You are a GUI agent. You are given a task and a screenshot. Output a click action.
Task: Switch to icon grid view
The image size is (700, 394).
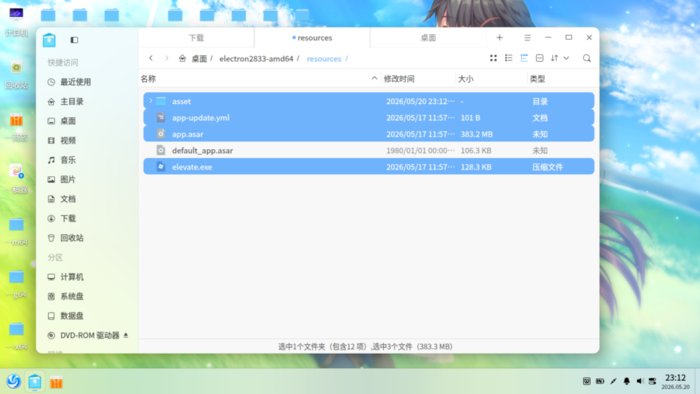pyautogui.click(x=493, y=58)
